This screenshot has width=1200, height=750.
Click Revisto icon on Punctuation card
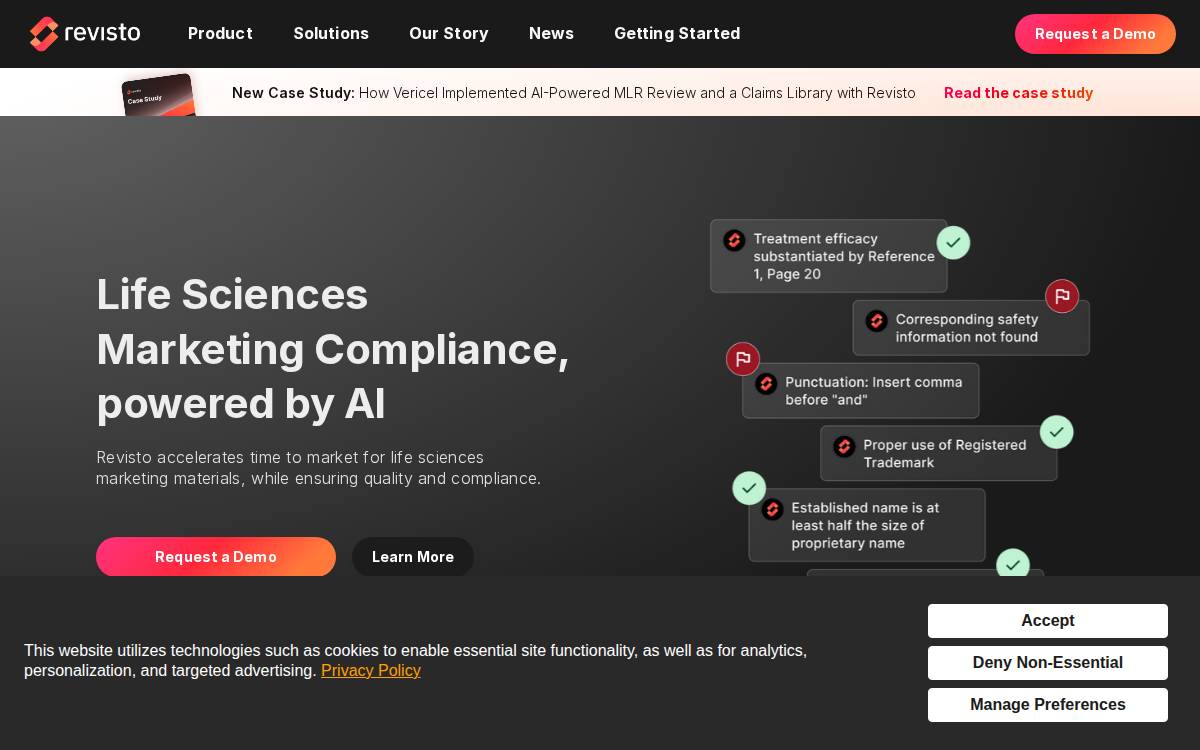[x=766, y=383]
